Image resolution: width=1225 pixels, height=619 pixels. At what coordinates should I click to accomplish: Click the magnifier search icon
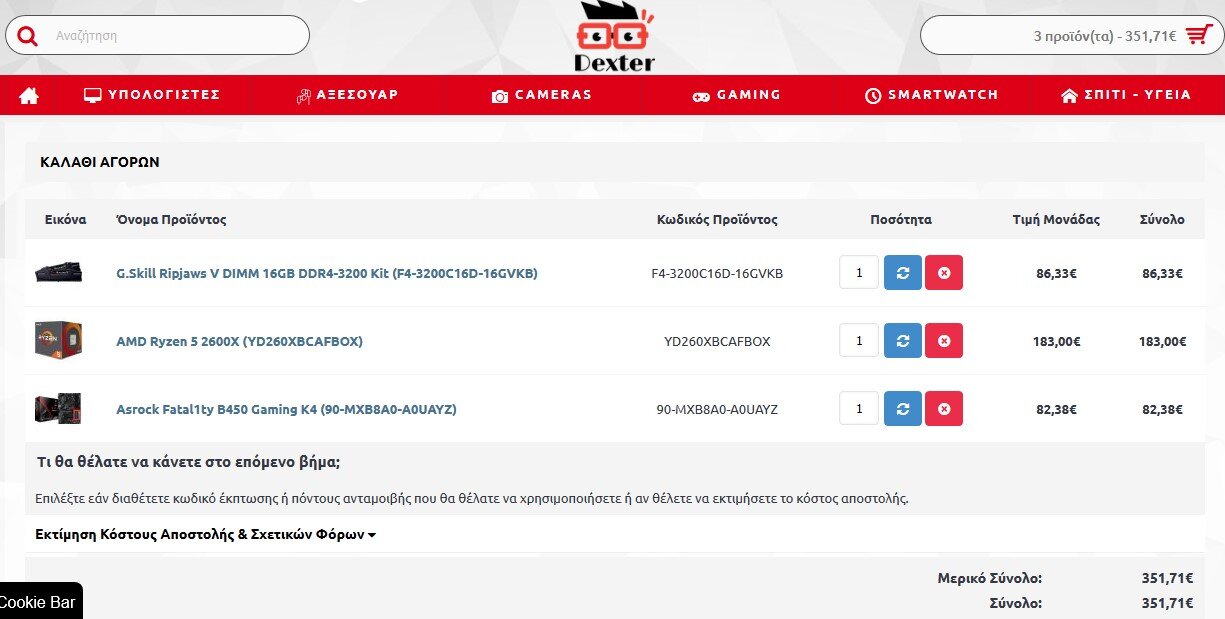[x=27, y=36]
